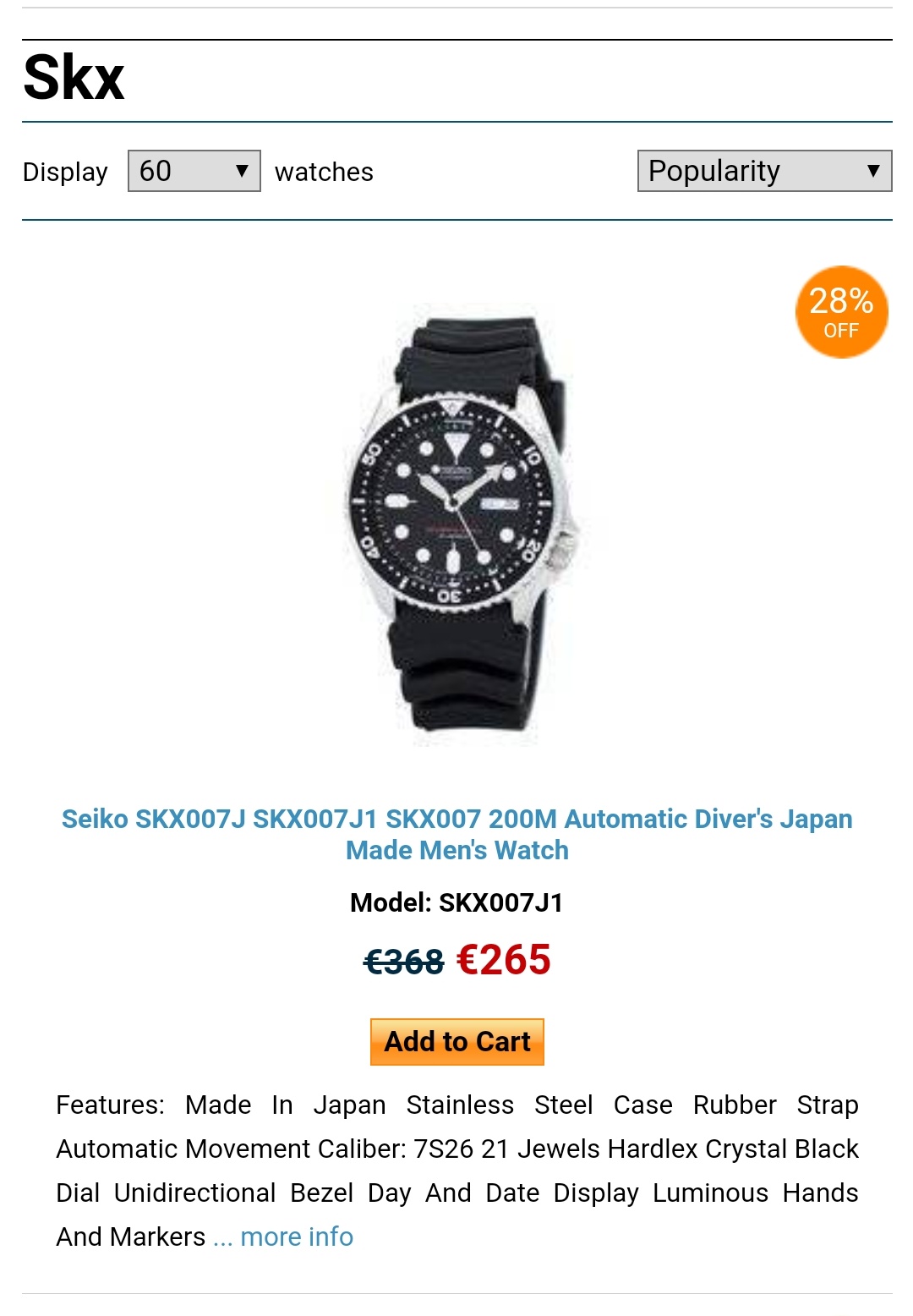Click the 28% OFF discount badge
The width and height of the screenshot is (913, 1316).
[x=841, y=312]
